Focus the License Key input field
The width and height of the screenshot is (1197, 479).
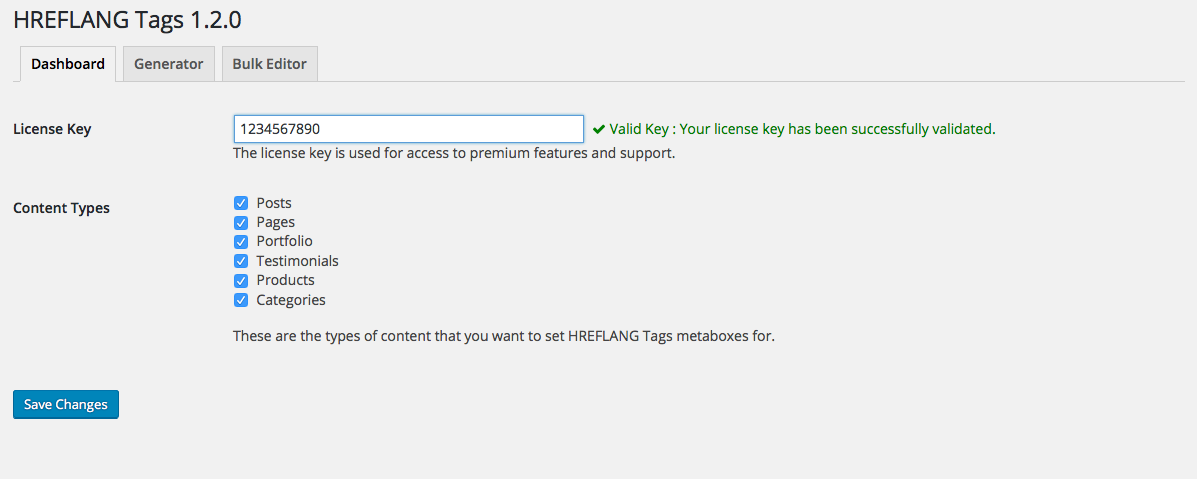[x=408, y=129]
